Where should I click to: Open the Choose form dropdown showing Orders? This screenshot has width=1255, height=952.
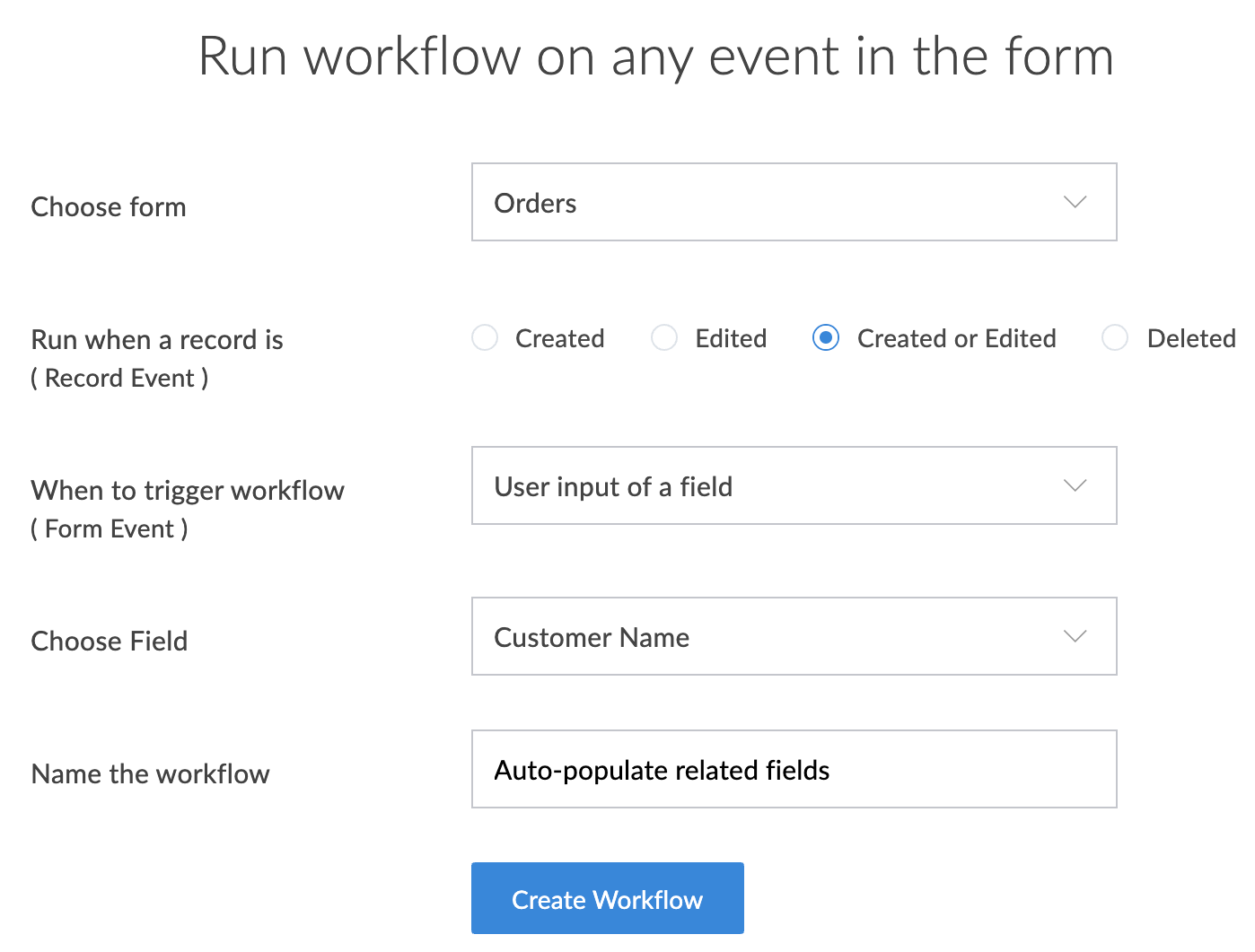tap(794, 202)
